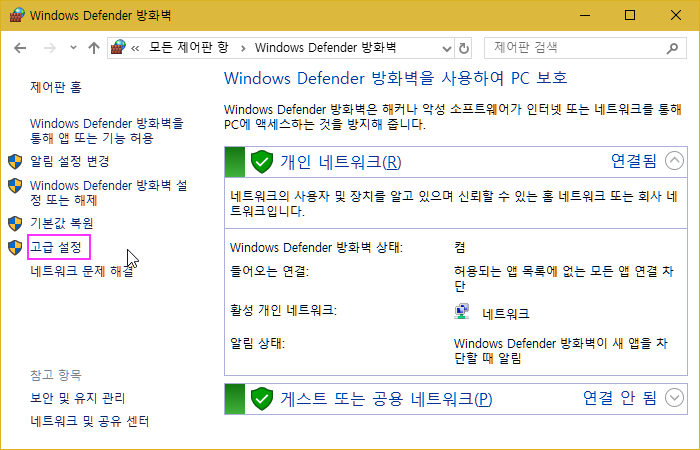Open recent locations chevron next to forward arrow
This screenshot has width=700, height=450.
[x=73, y=48]
